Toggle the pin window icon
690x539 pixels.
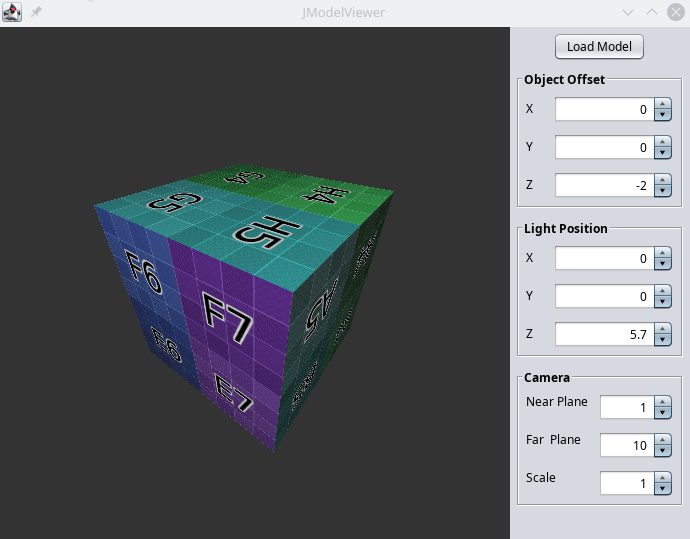tap(36, 12)
